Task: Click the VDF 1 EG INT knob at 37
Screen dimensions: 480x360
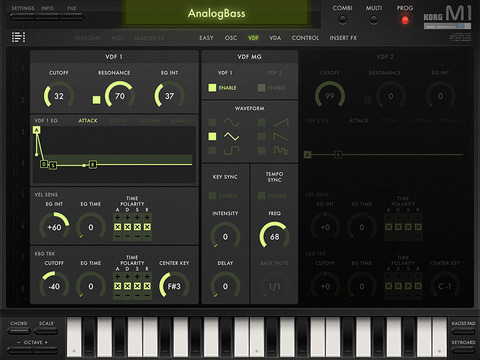Action: point(169,96)
